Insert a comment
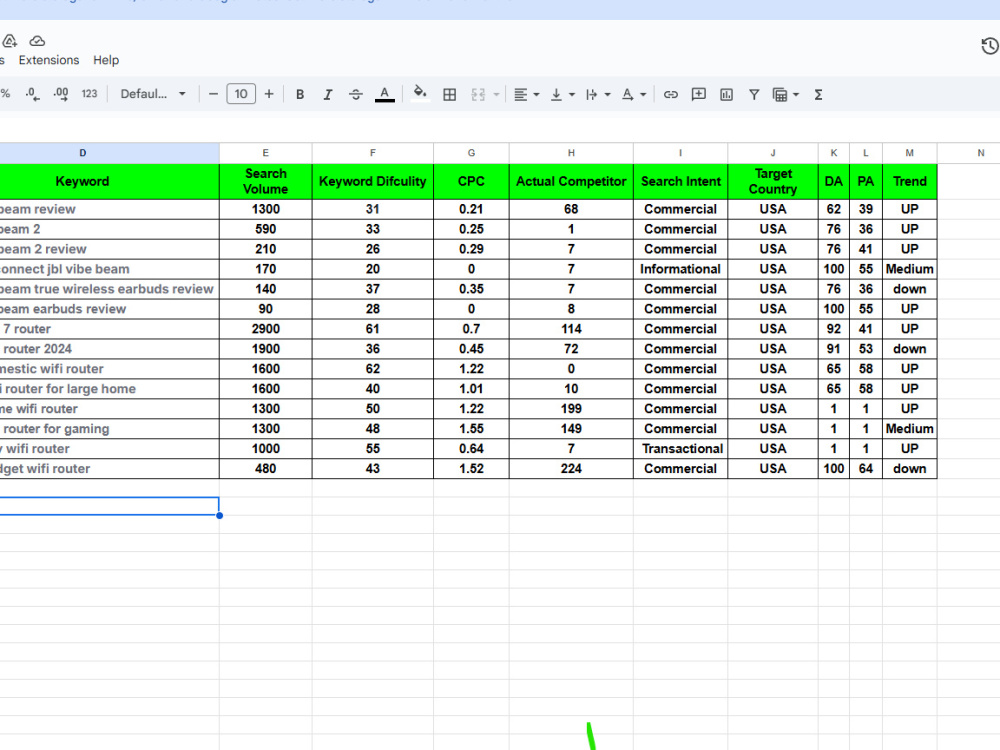Screen dimensions: 1000x750 698,94
